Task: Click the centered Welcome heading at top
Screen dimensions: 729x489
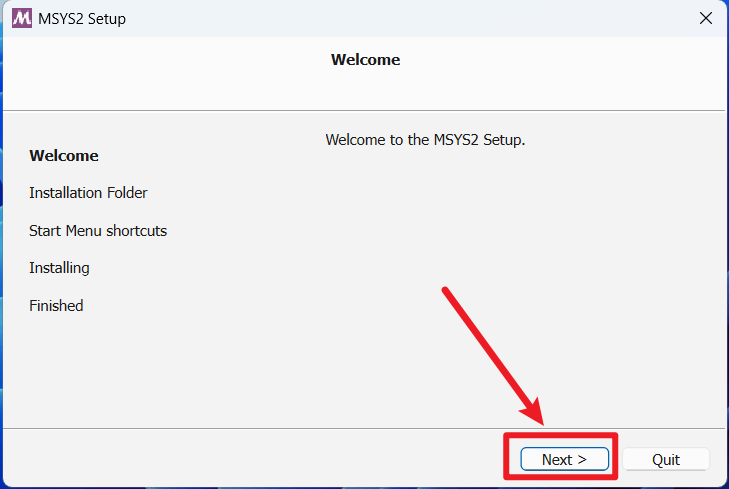Action: pyautogui.click(x=365, y=60)
